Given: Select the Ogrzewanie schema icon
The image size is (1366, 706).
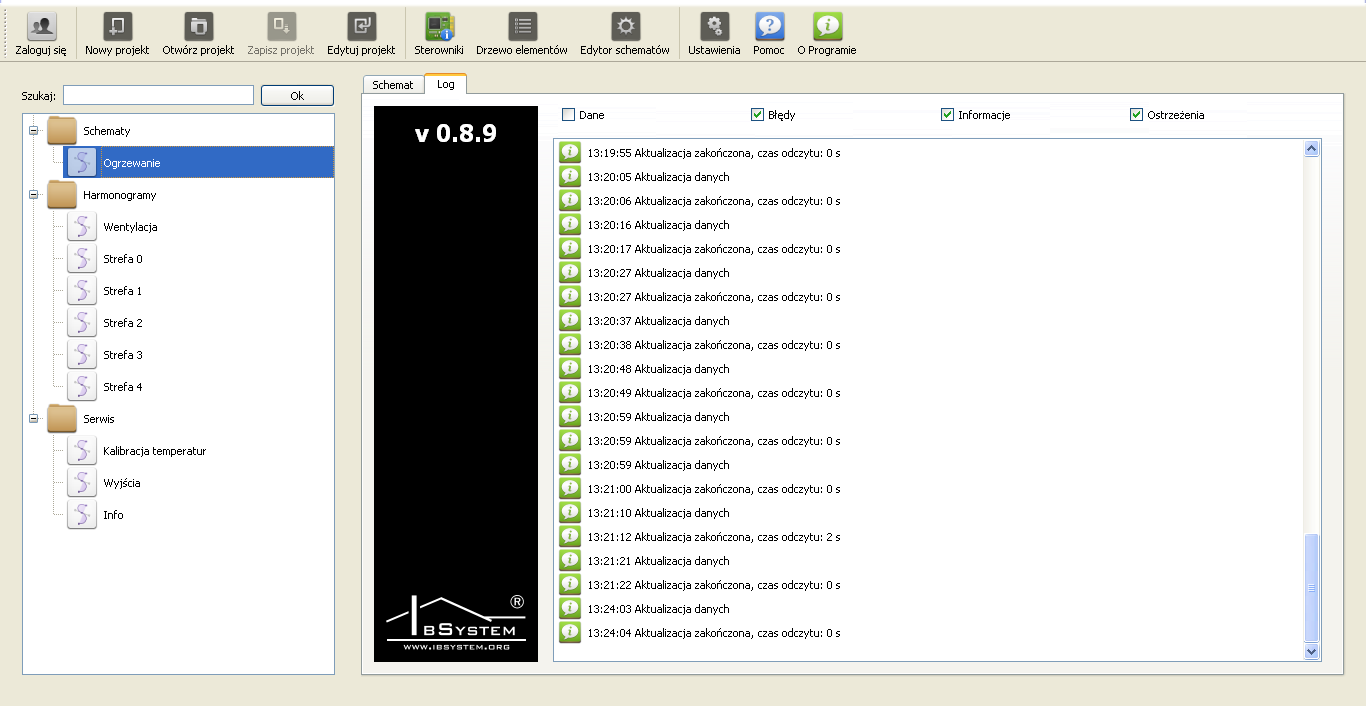Looking at the screenshot, I should pyautogui.click(x=82, y=163).
